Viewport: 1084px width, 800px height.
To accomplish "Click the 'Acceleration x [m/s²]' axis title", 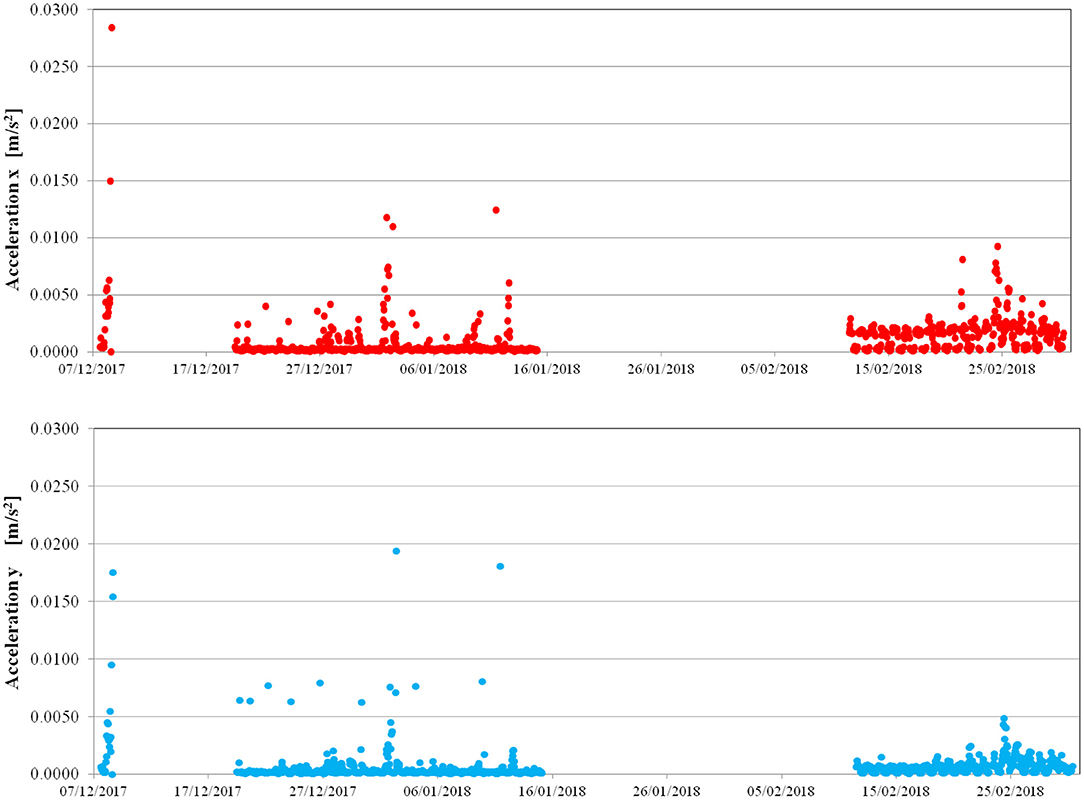I will (x=13, y=199).
